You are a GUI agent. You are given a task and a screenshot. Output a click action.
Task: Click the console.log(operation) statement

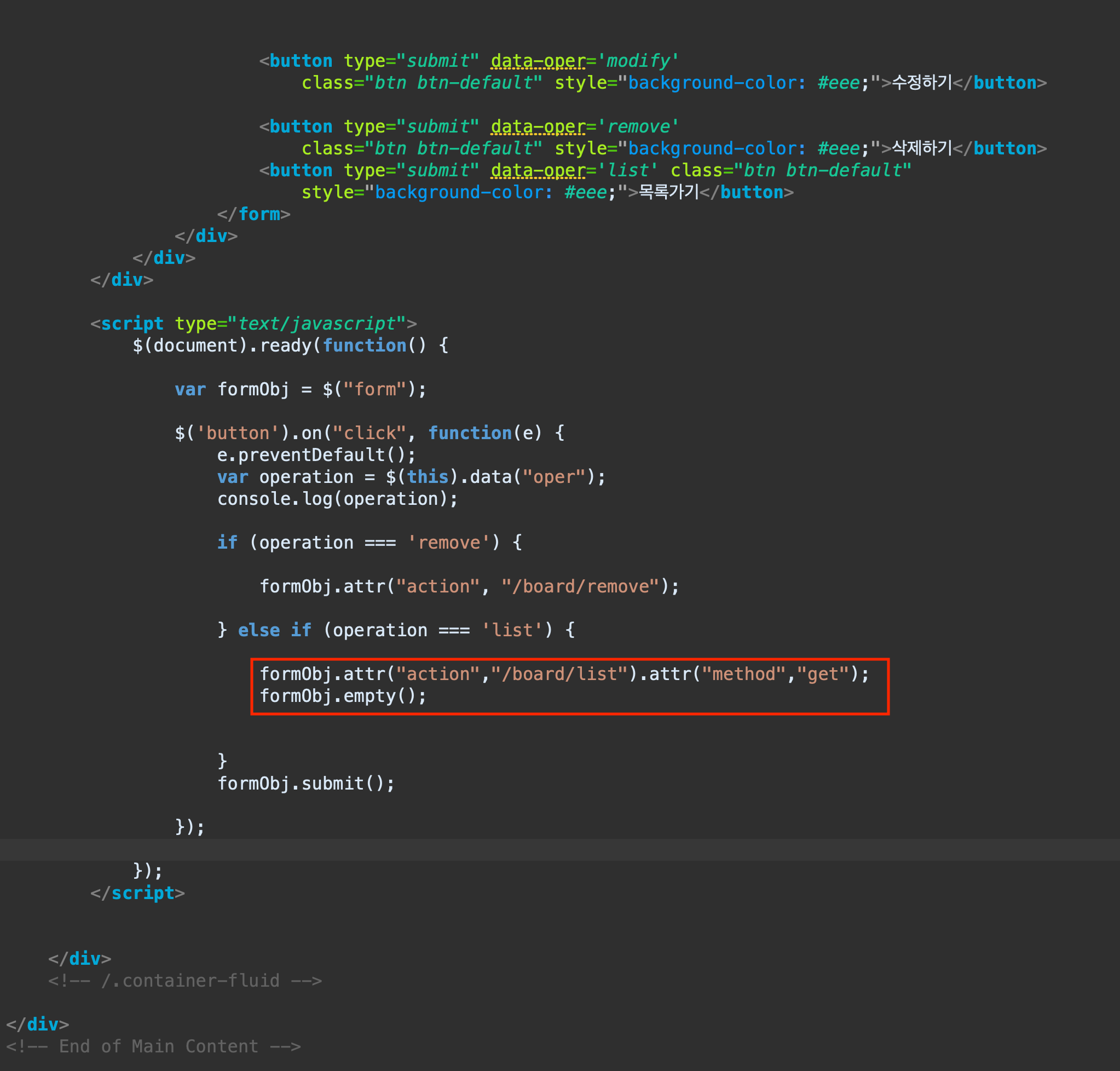(x=337, y=499)
